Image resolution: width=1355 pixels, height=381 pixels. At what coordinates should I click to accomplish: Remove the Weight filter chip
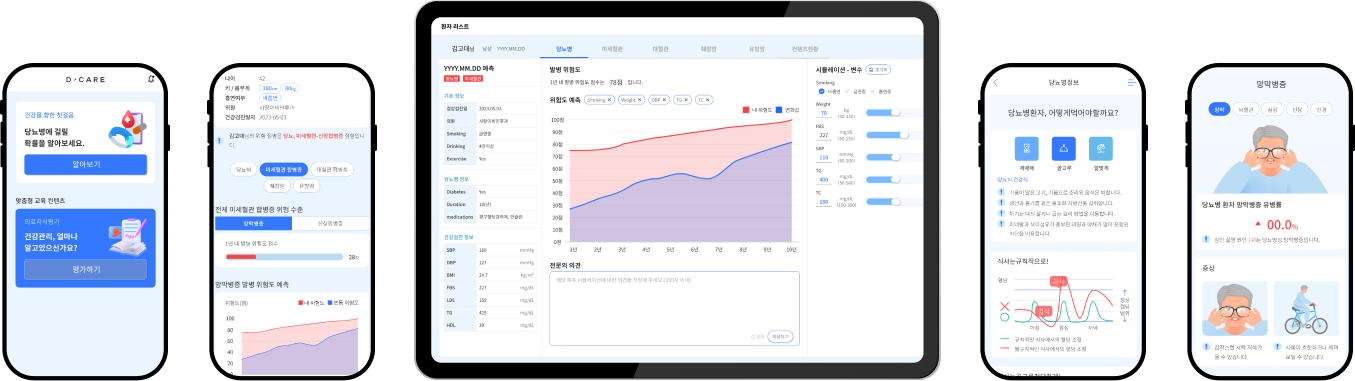(639, 100)
